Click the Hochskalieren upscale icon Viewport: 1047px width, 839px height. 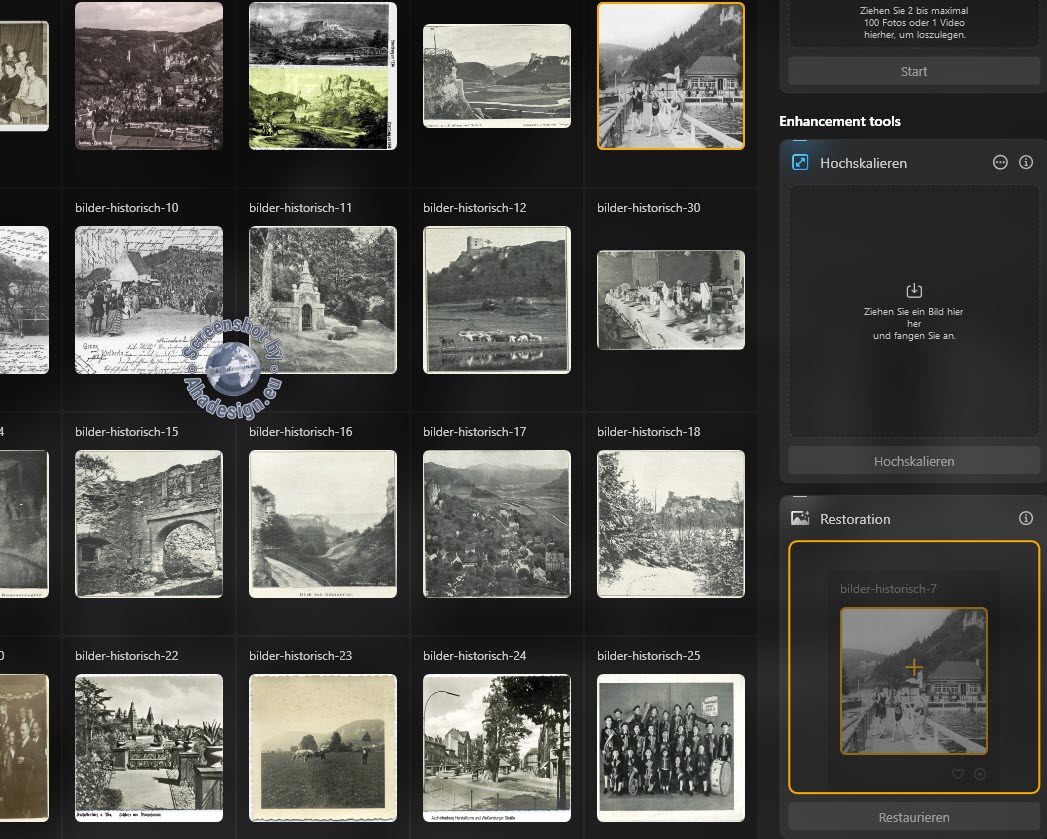click(x=800, y=162)
